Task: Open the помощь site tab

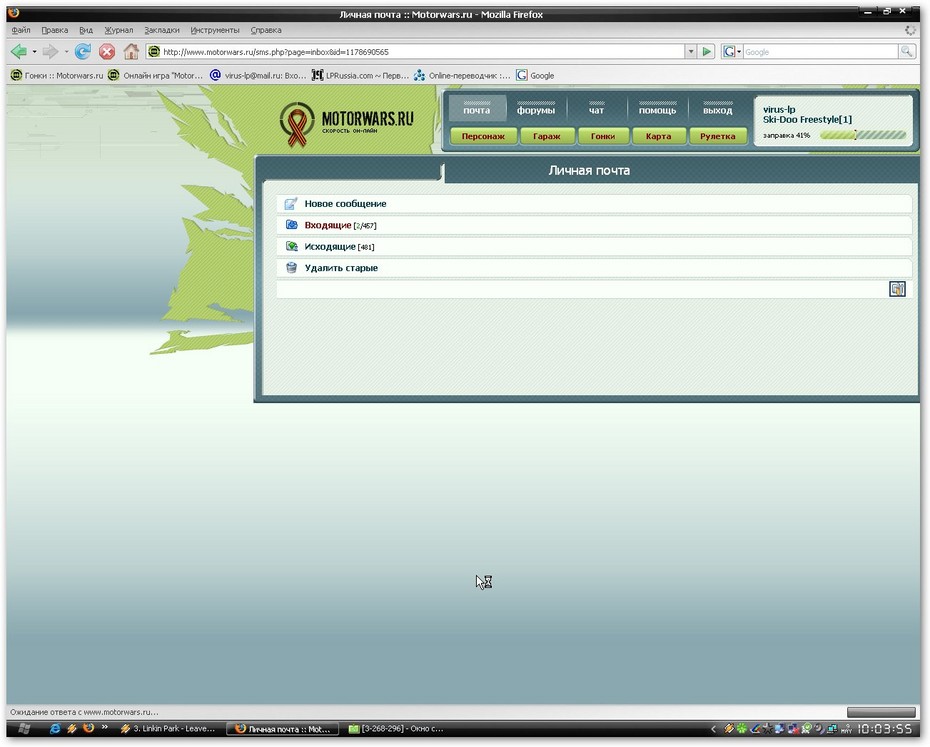Action: pyautogui.click(x=657, y=109)
